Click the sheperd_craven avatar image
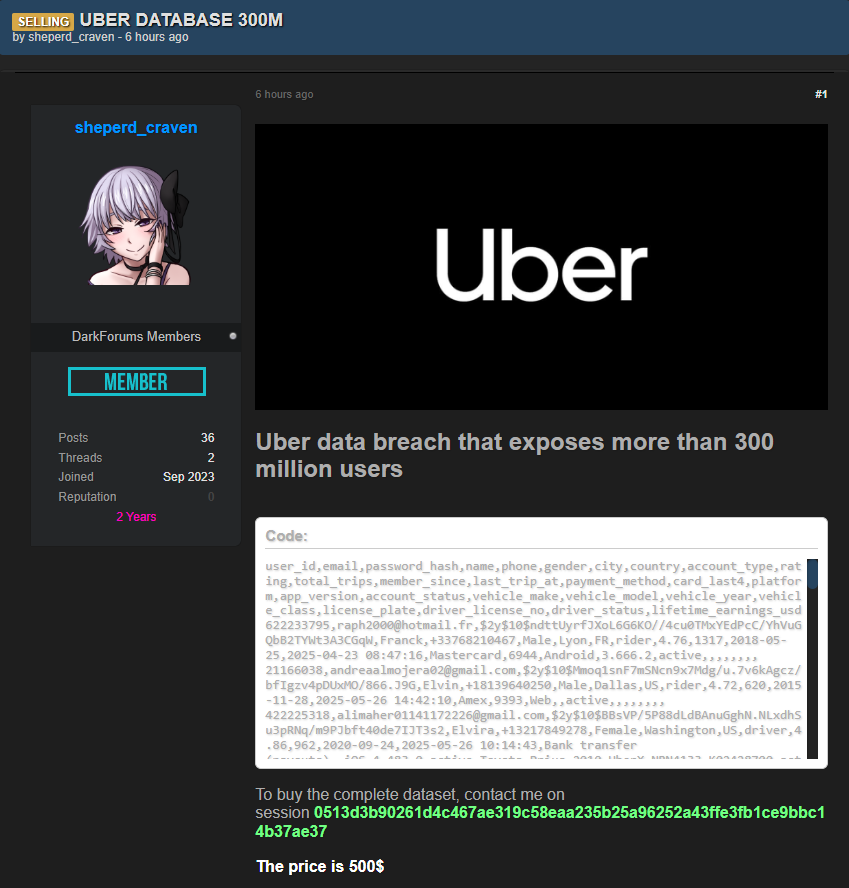 [136, 225]
